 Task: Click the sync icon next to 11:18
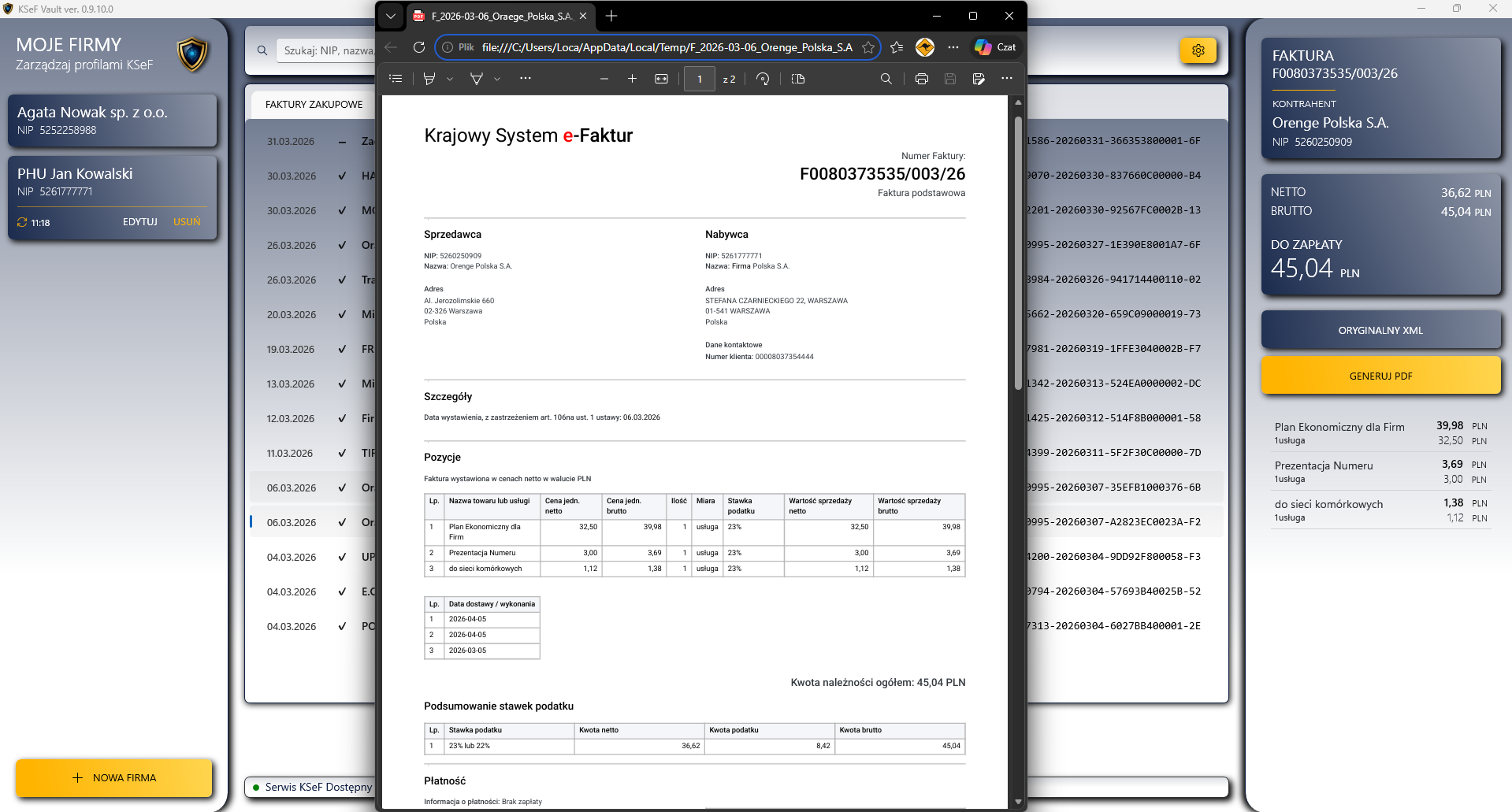click(22, 223)
